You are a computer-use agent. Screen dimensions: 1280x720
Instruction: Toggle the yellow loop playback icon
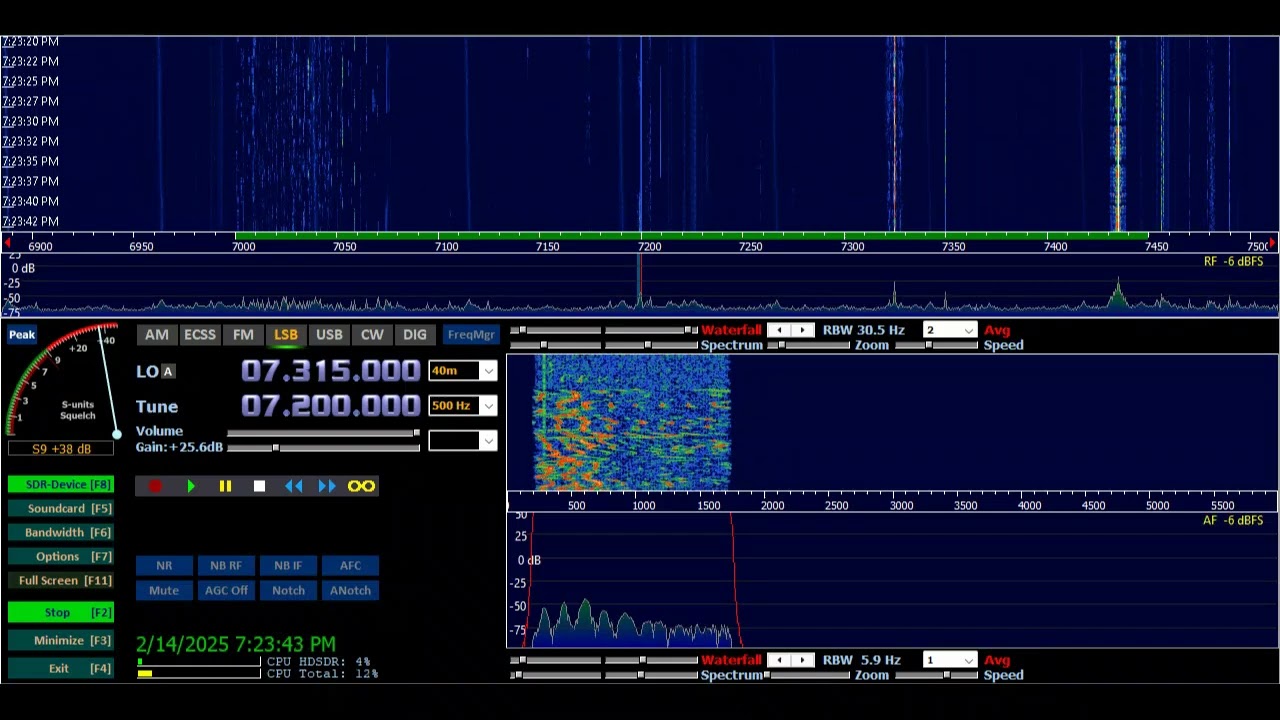[361, 486]
